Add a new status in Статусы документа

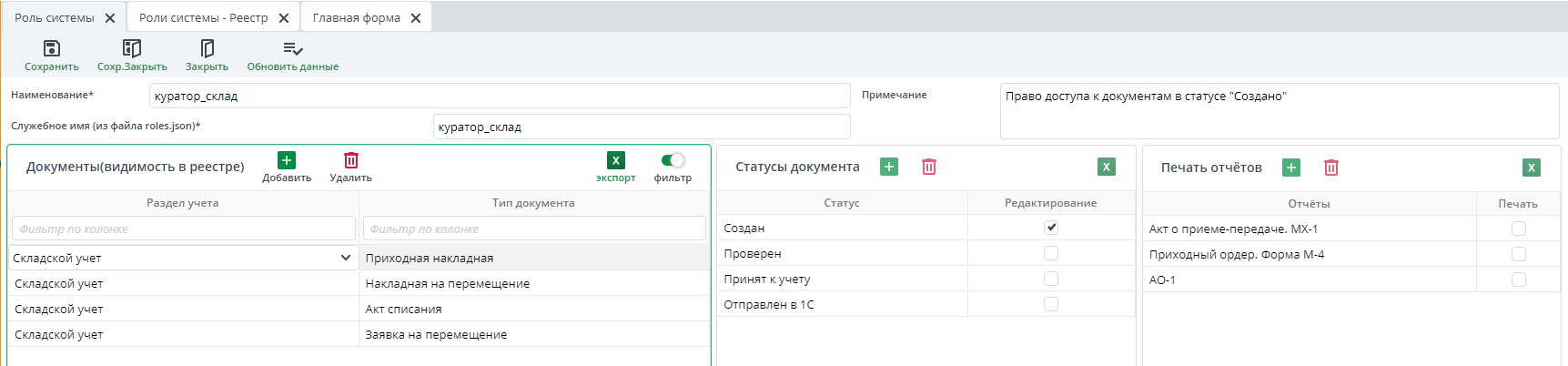pyautogui.click(x=889, y=167)
